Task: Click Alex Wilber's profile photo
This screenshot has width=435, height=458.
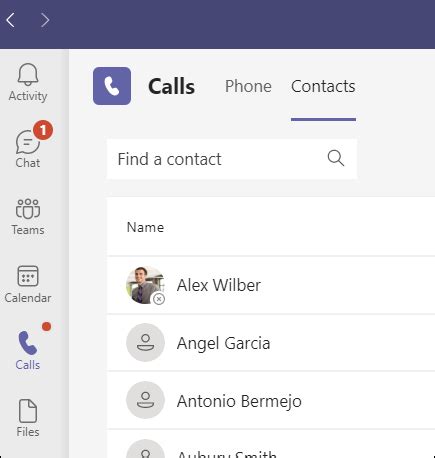Action: [x=145, y=285]
